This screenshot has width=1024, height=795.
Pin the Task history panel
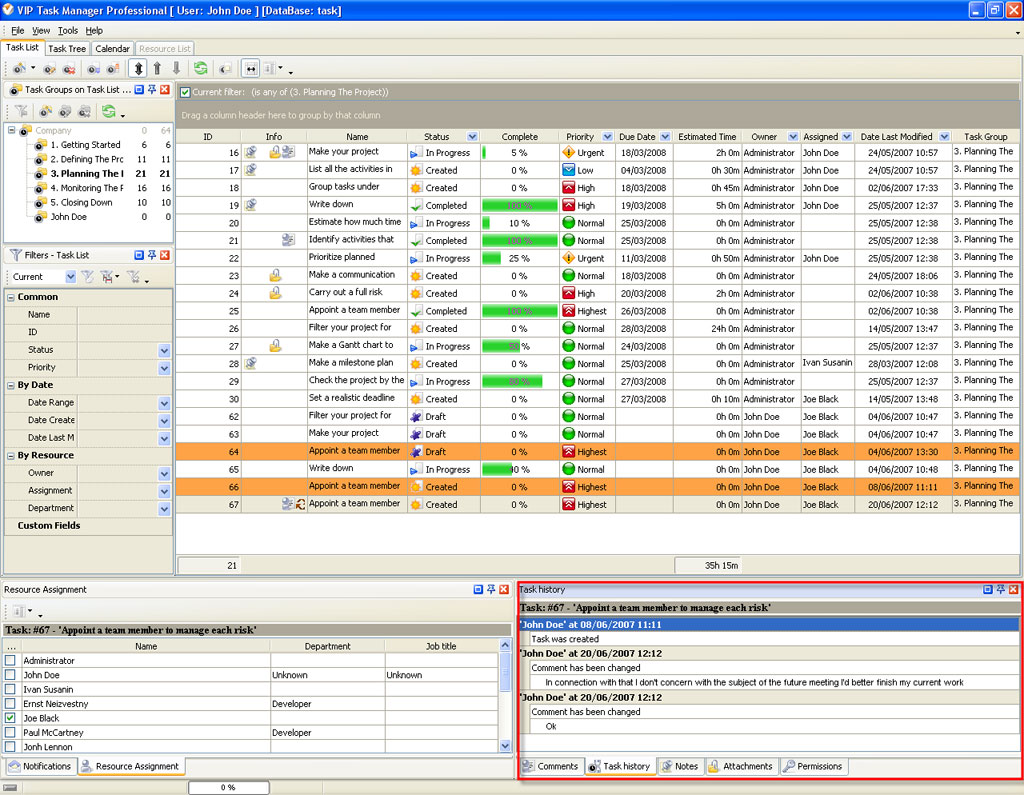pyautogui.click(x=1001, y=590)
